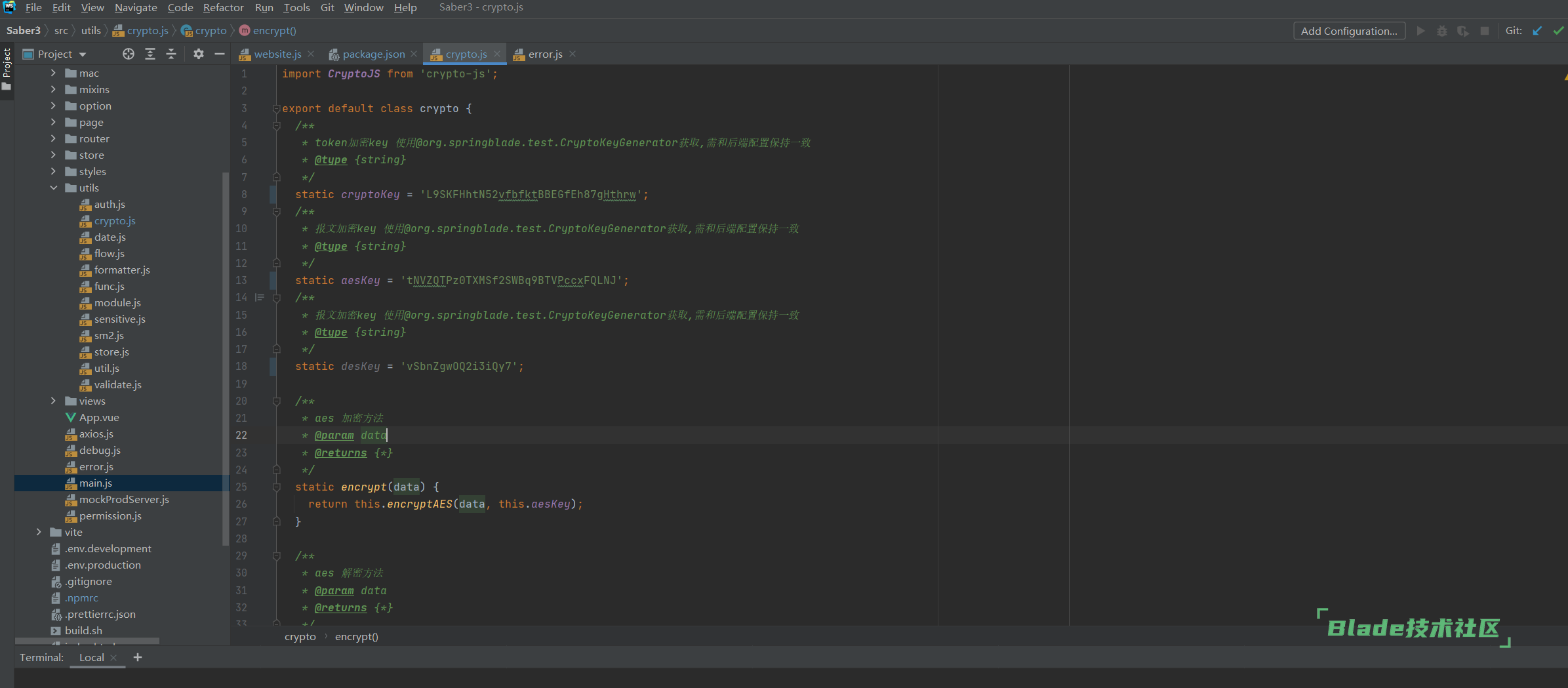Toggle fold on encrypt method at line 25

(x=277, y=487)
